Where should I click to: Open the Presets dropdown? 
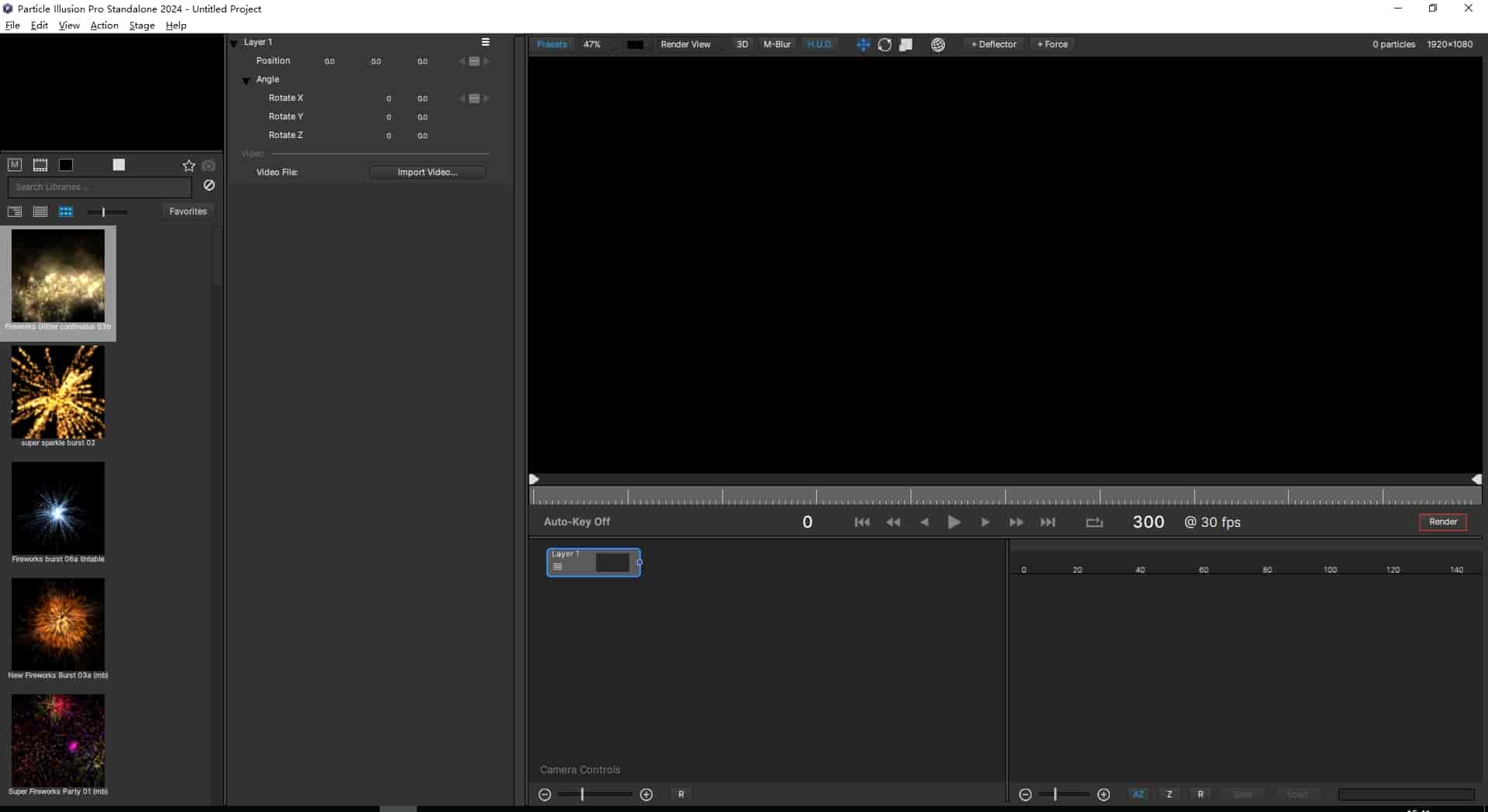tap(552, 44)
